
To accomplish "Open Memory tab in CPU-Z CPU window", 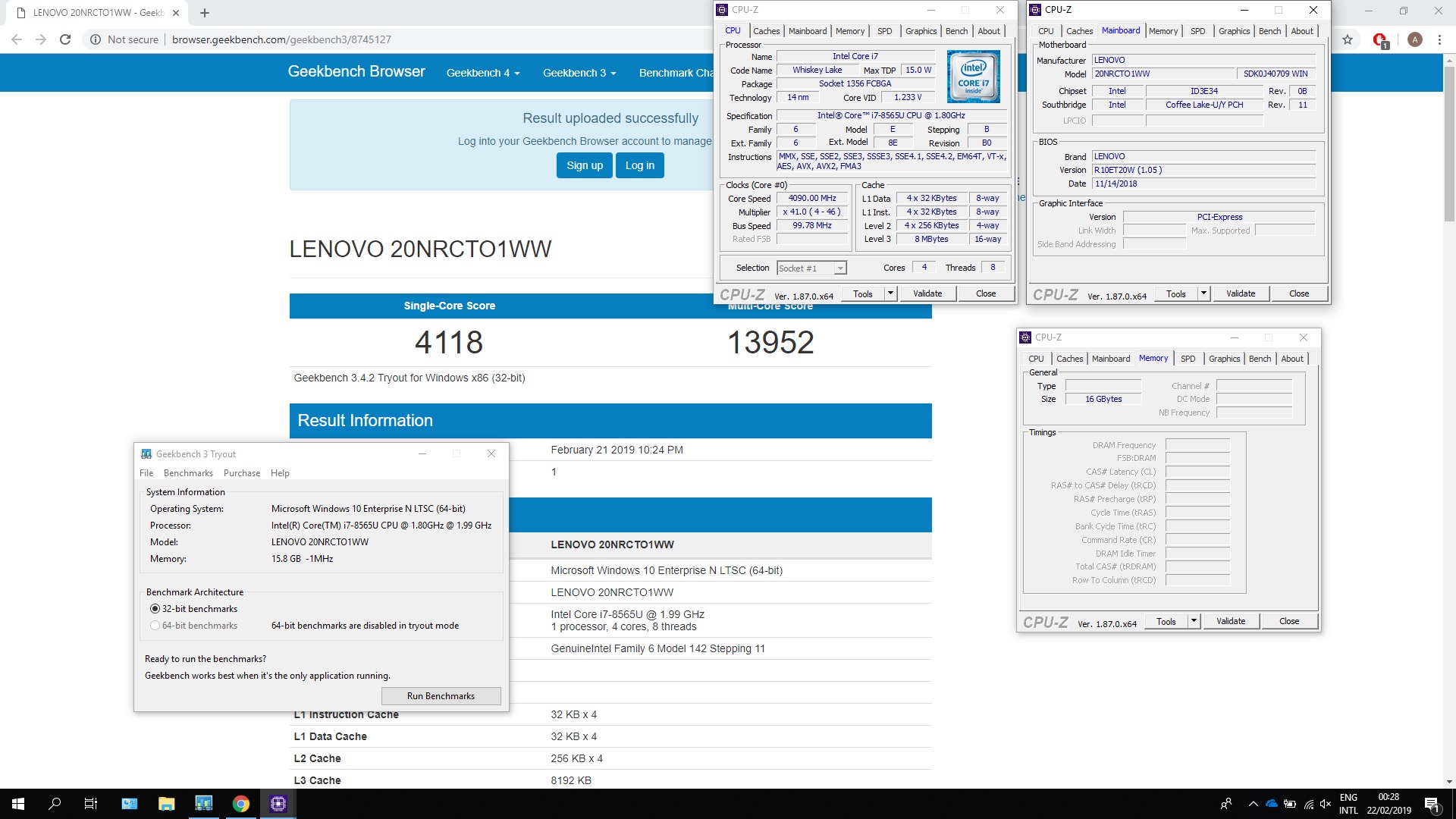I will pyautogui.click(x=849, y=31).
